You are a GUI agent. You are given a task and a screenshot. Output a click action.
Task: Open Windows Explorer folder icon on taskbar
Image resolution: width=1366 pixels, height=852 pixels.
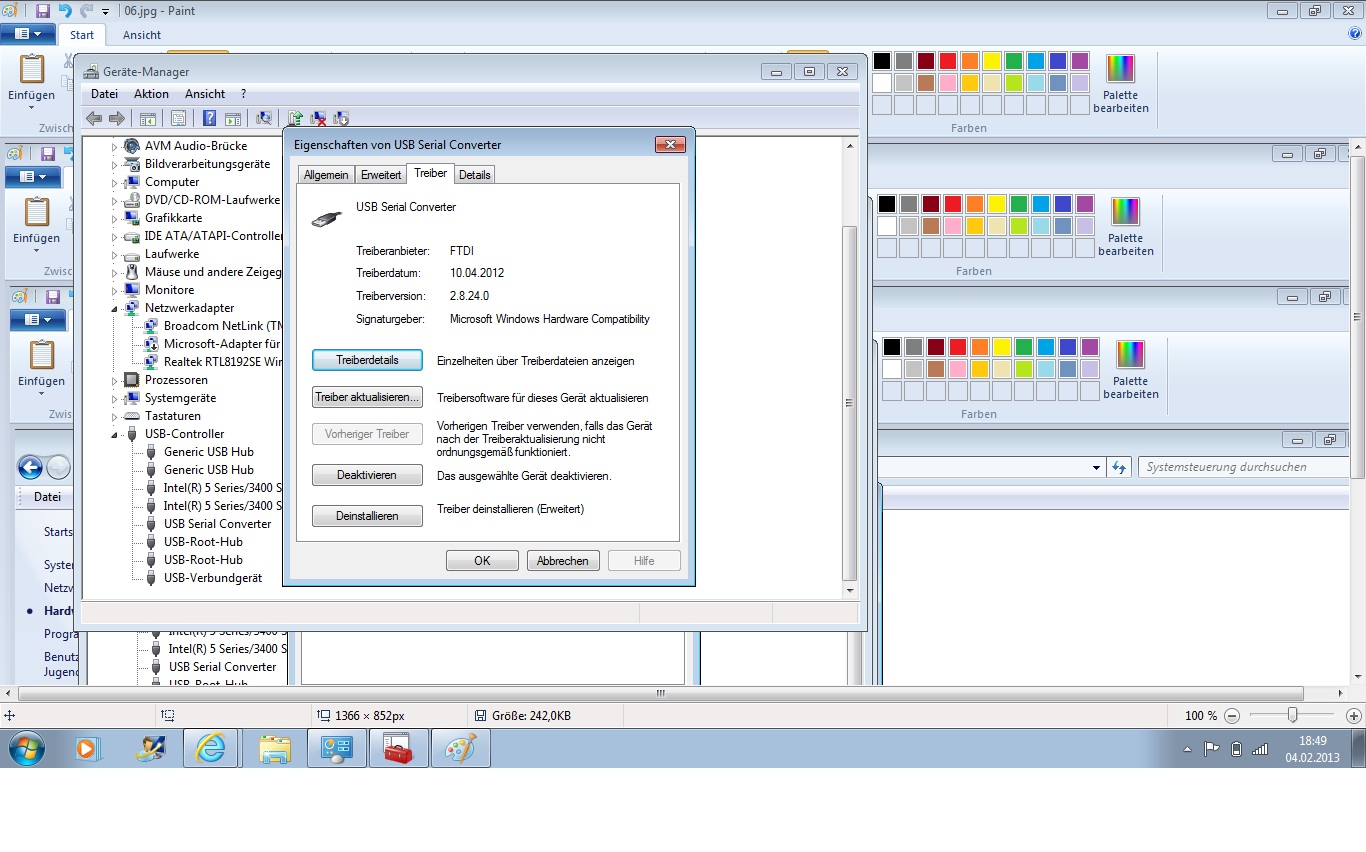point(274,748)
